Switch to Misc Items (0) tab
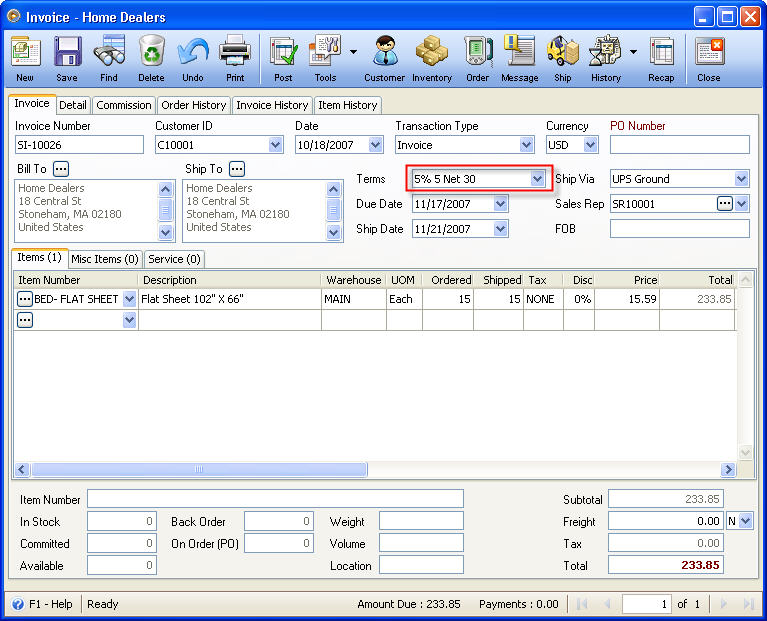This screenshot has width=767, height=621. tap(105, 259)
